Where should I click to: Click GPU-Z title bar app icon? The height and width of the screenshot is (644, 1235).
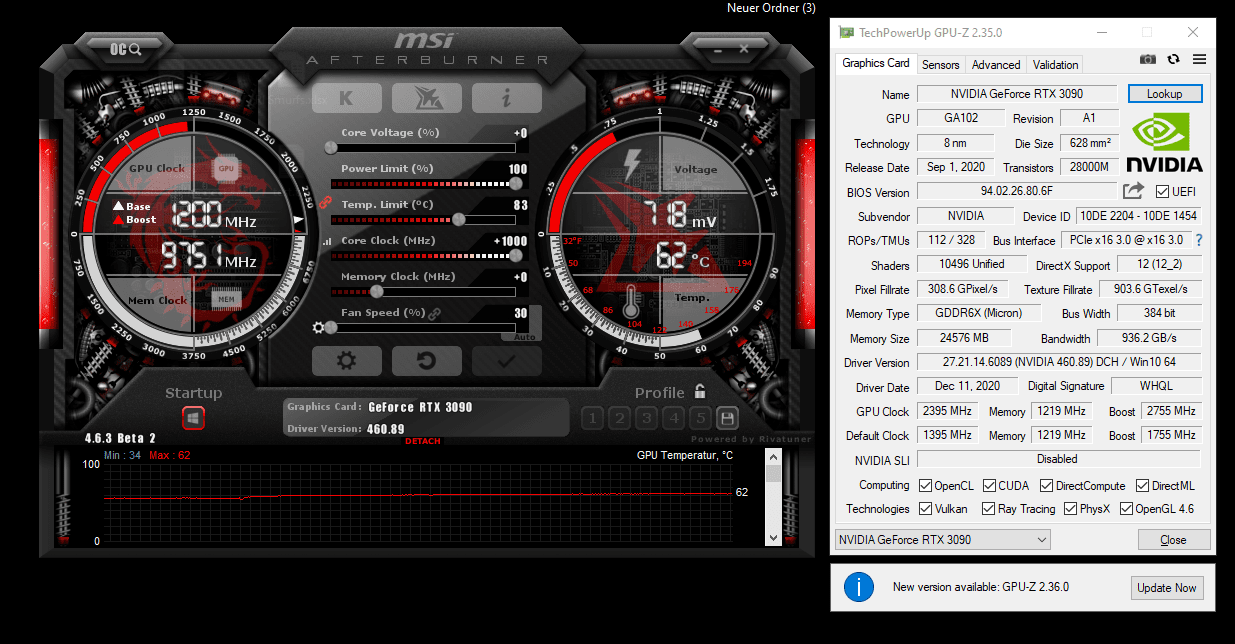846,32
